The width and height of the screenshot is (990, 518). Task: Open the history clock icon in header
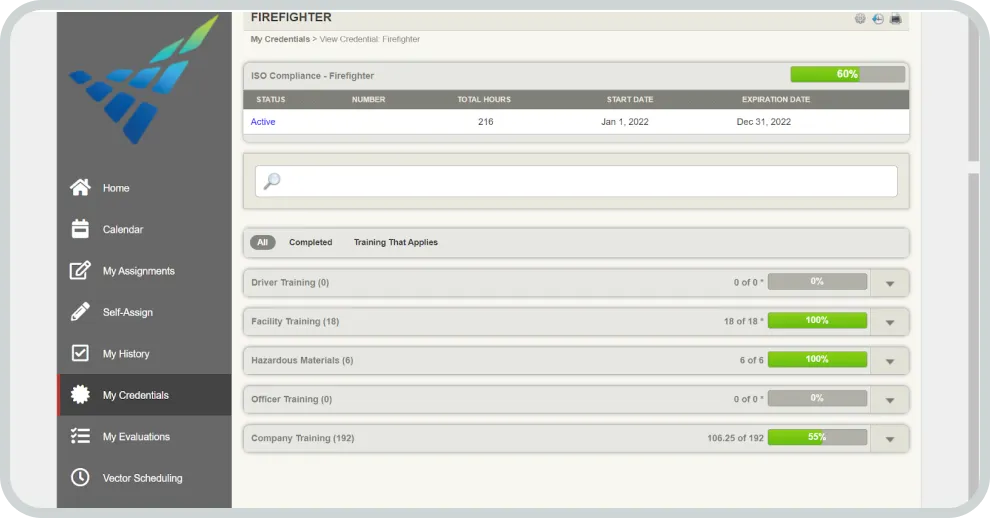coord(878,19)
